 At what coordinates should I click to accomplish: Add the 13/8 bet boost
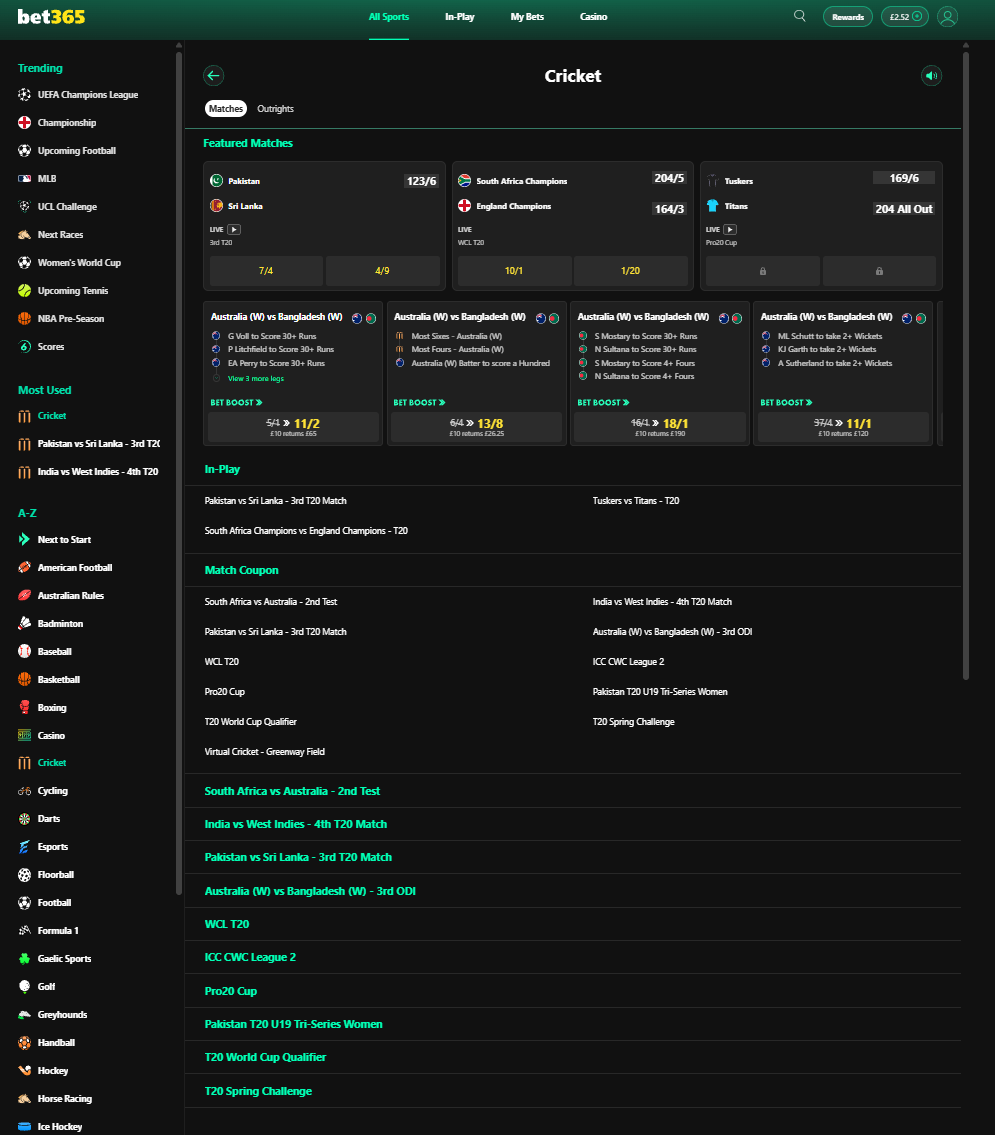[x=476, y=427]
